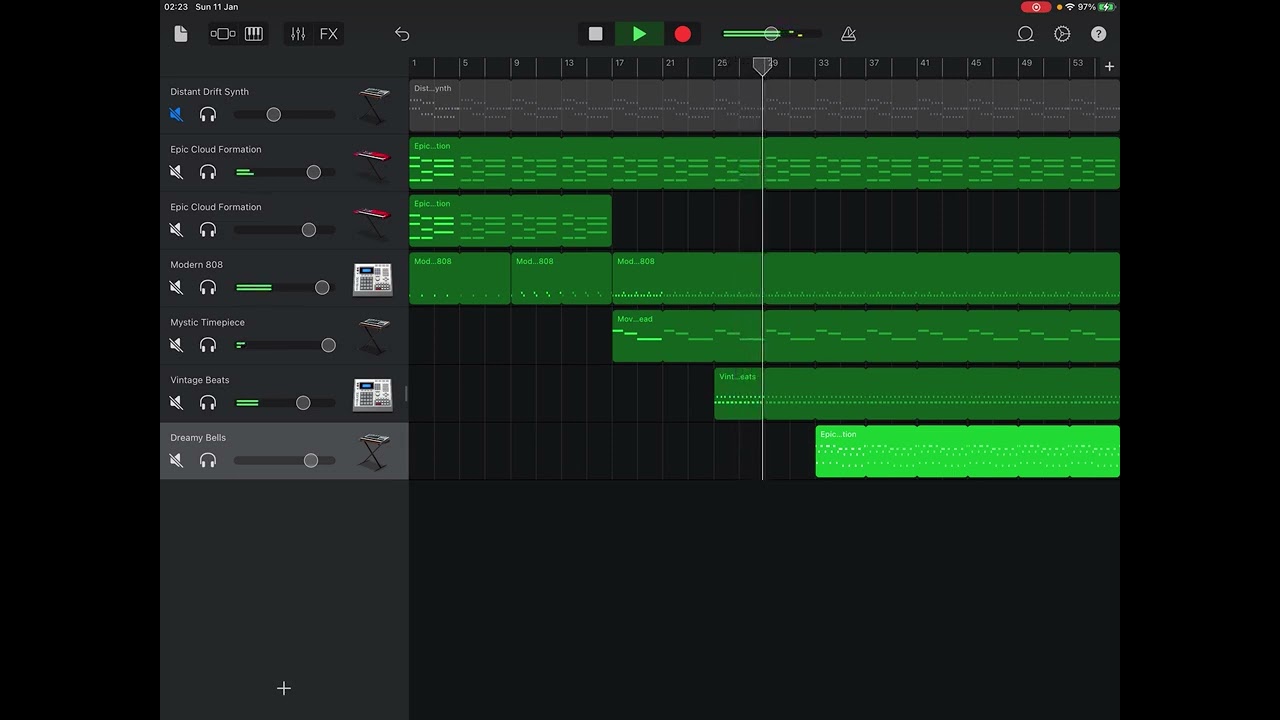The width and height of the screenshot is (1280, 720).
Task: Mute the first Epic Cloud Formation track
Action: [176, 172]
